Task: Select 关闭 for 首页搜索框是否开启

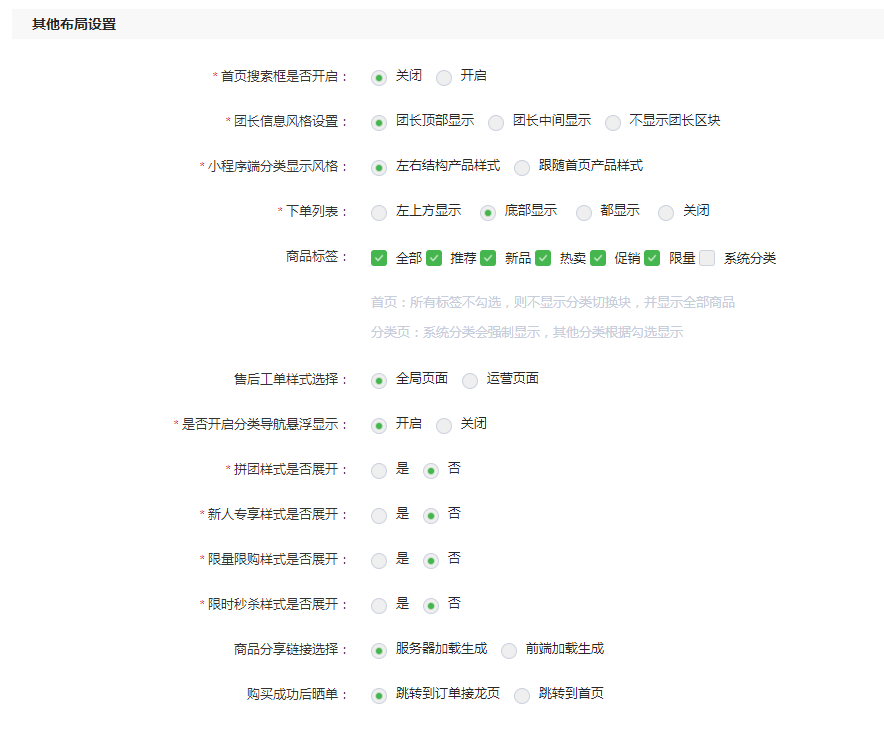Action: click(379, 77)
